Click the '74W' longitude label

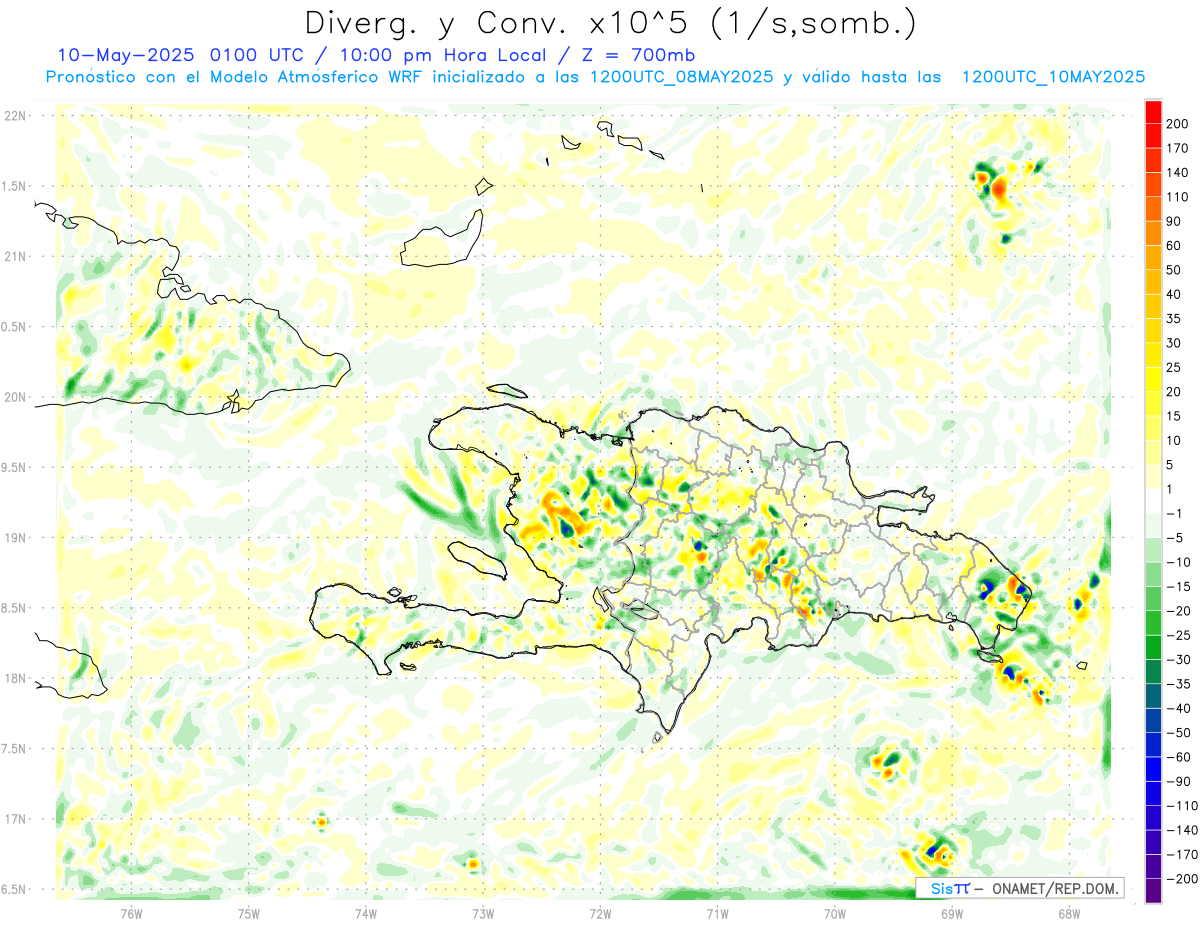366,913
